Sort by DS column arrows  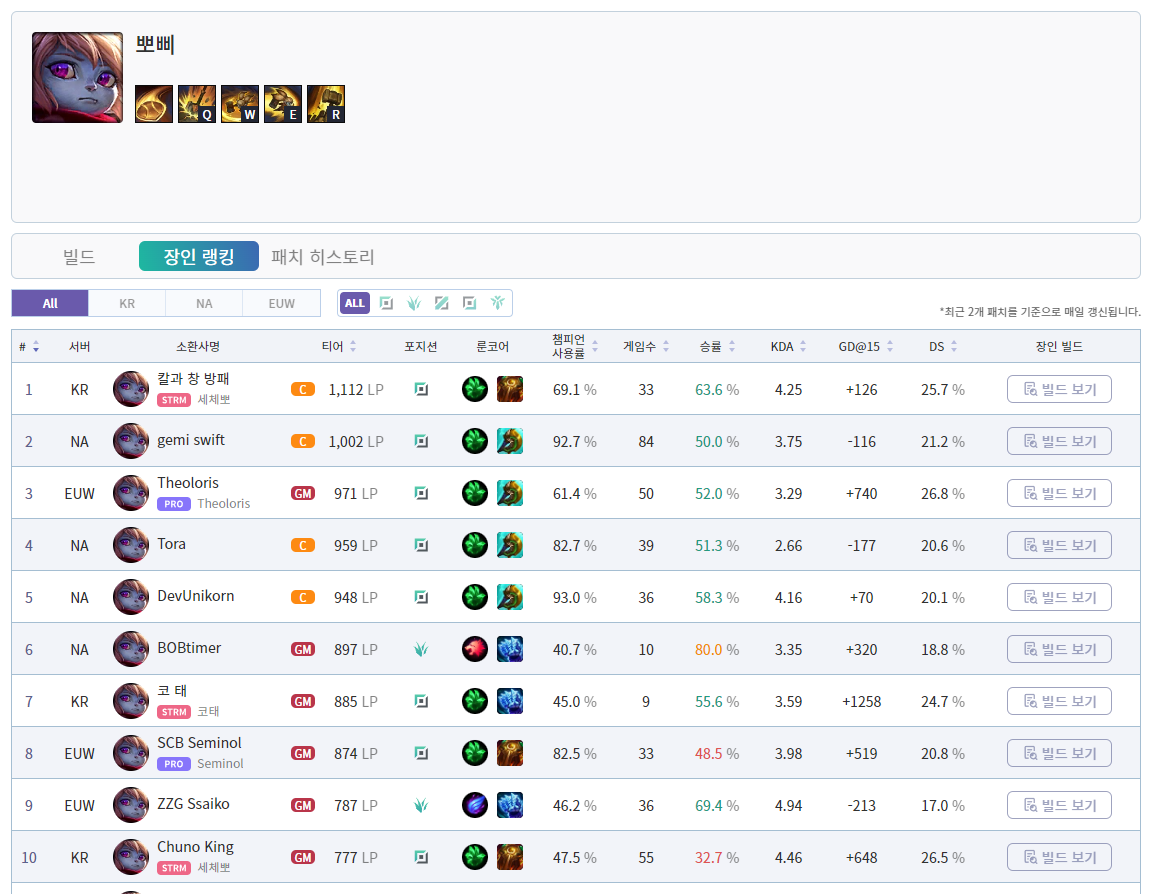pyautogui.click(x=954, y=346)
